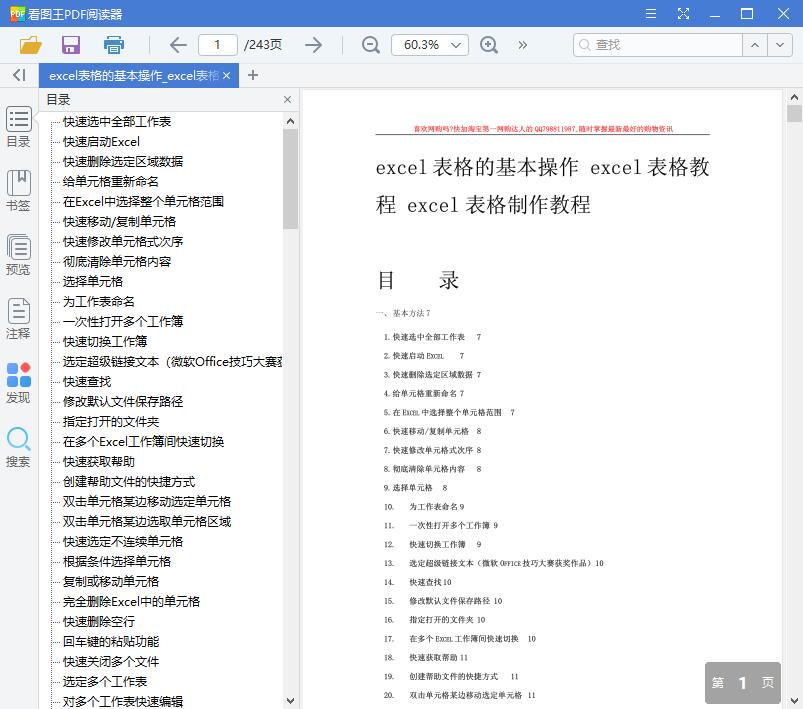Select outline item 在Excel中选择整个单元格范围
Screen dimensions: 803x709
[143, 201]
